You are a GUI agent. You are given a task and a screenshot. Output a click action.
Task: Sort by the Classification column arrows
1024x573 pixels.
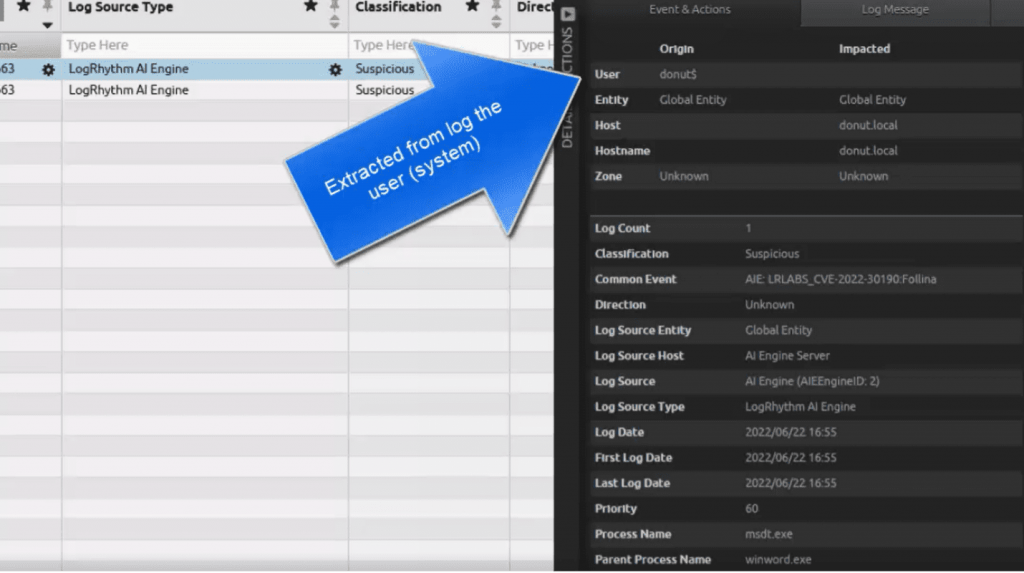[x=496, y=22]
